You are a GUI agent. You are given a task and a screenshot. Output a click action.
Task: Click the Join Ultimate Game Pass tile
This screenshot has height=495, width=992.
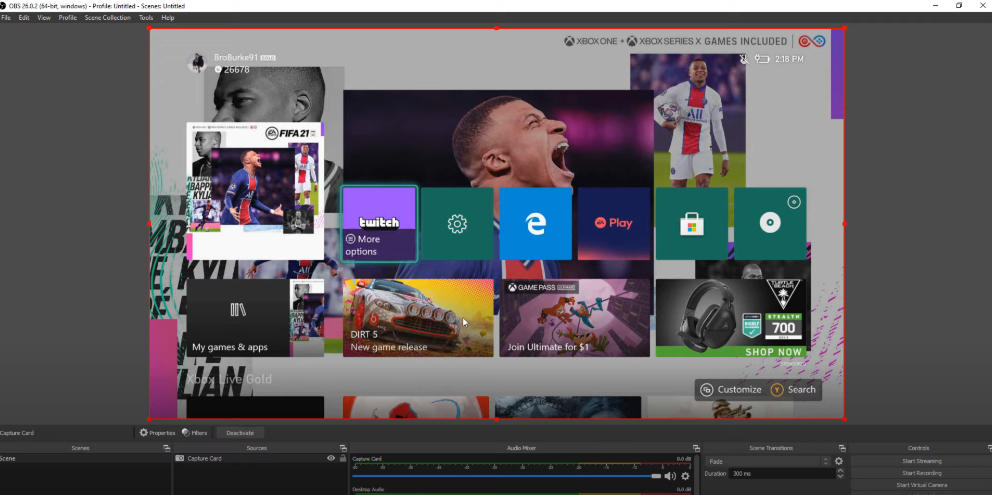click(x=574, y=318)
